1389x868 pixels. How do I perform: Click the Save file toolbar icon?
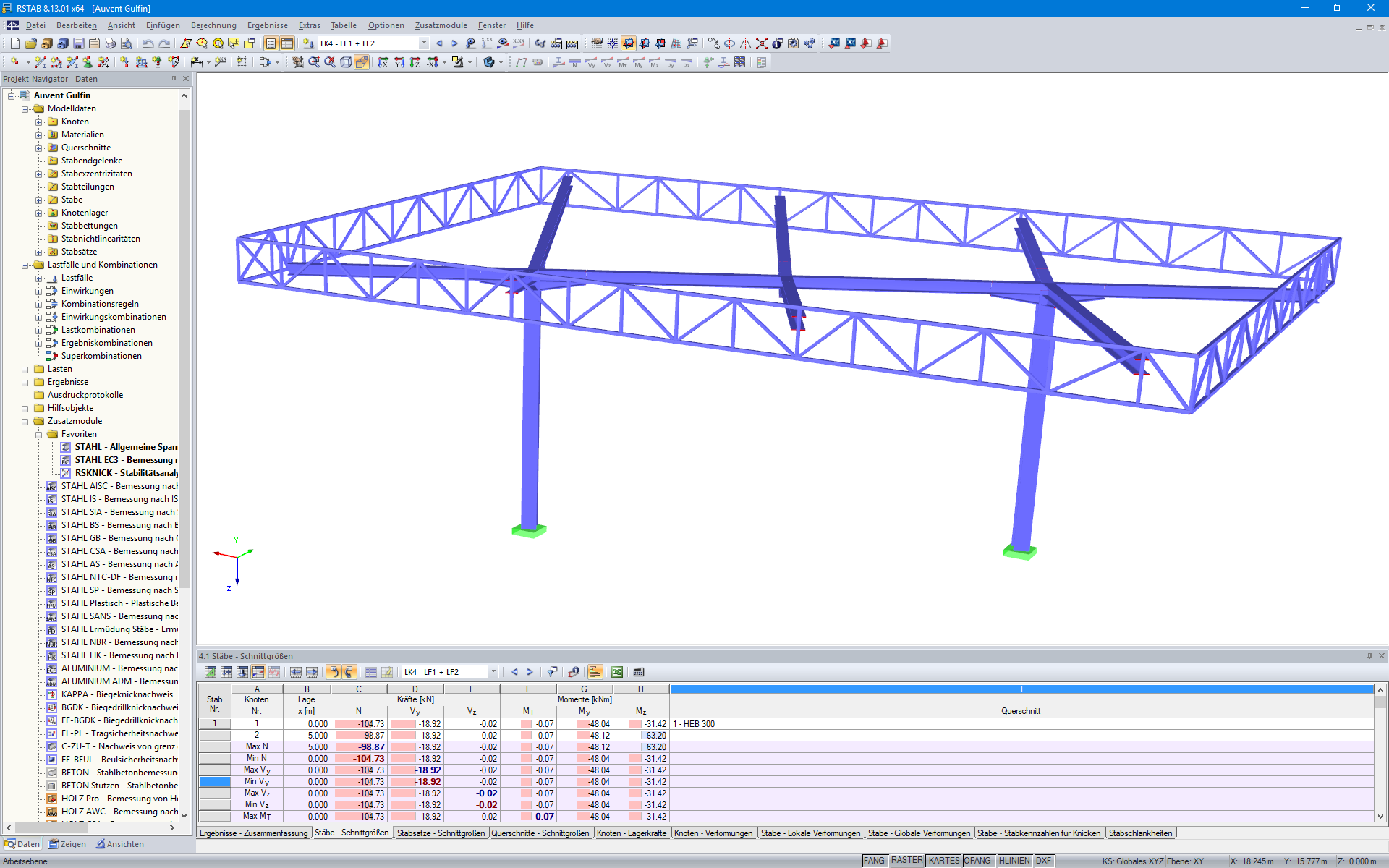tap(78, 43)
